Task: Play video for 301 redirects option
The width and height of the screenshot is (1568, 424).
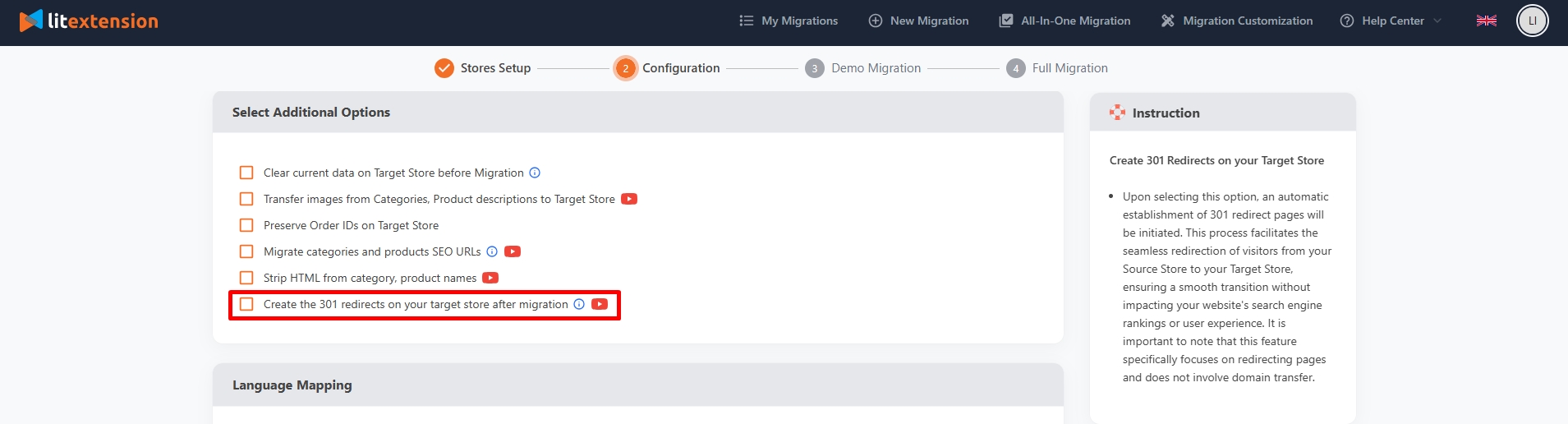Action: click(x=600, y=304)
